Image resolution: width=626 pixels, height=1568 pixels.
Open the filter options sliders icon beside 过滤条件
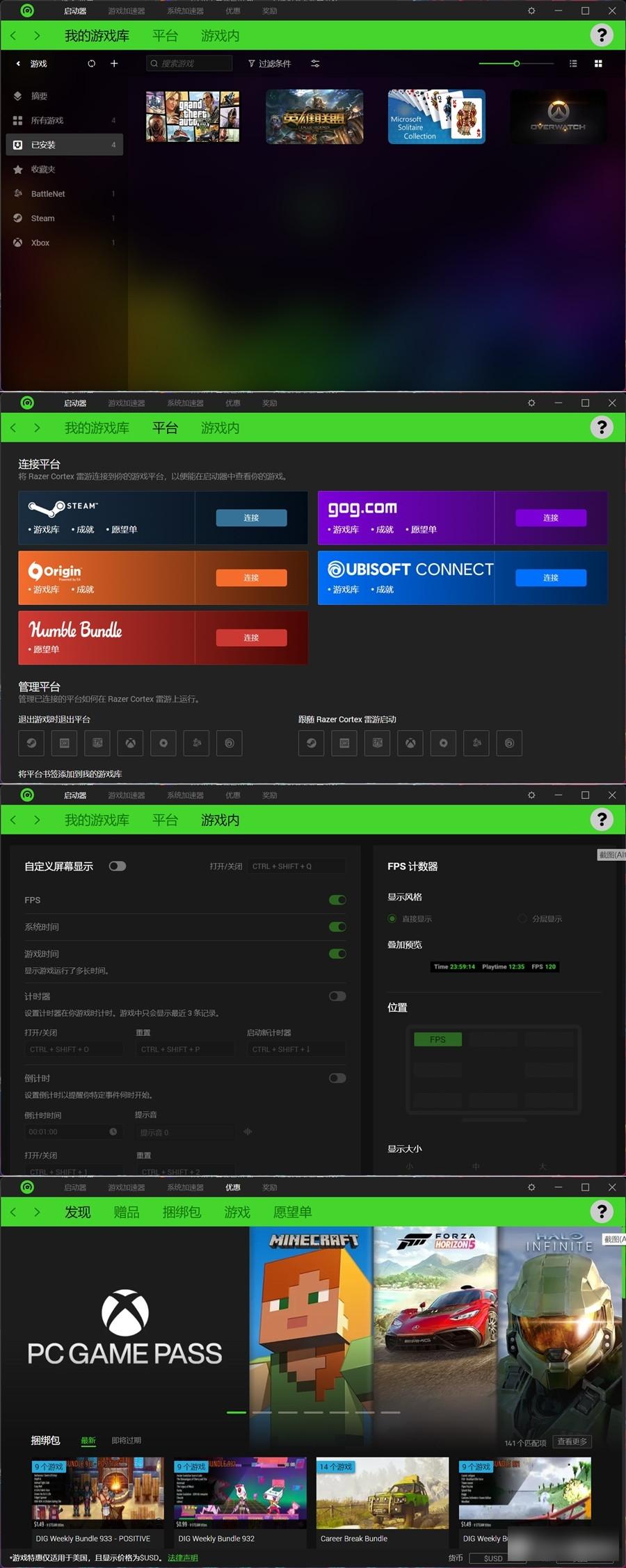point(315,63)
